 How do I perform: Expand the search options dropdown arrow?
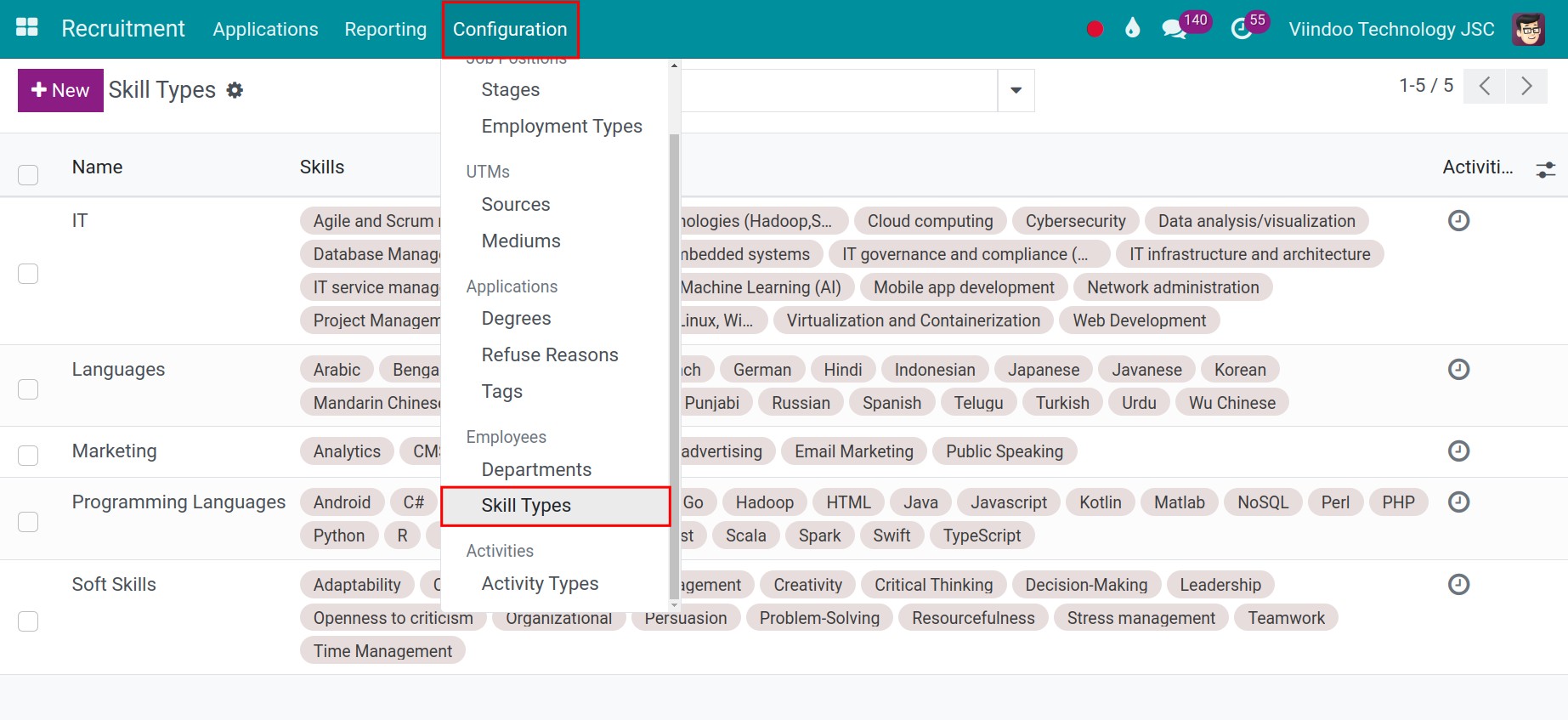[1016, 90]
